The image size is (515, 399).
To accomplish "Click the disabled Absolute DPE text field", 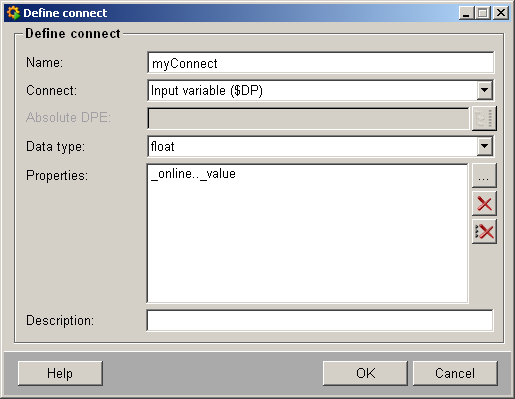I will tap(308, 118).
